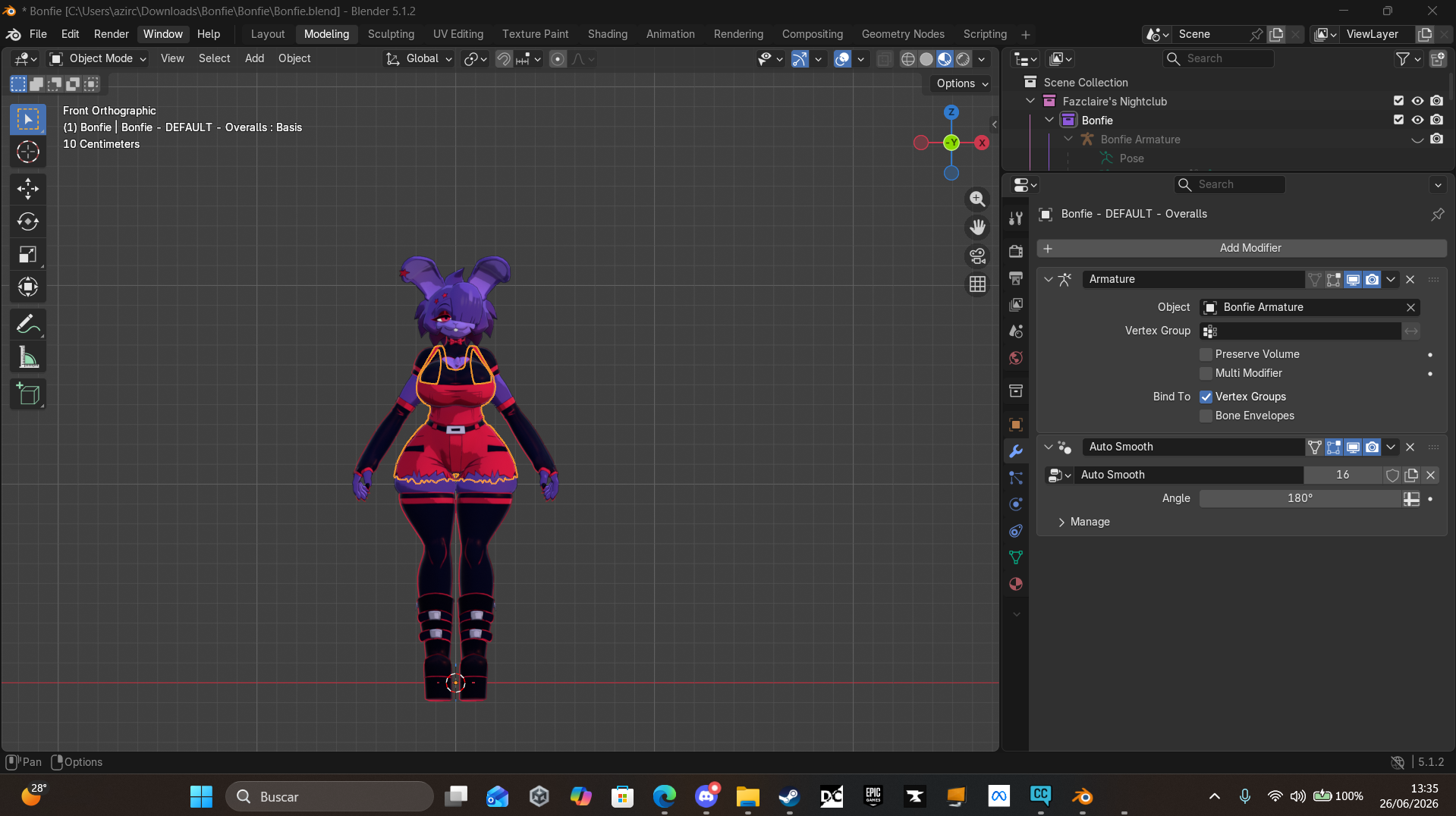Screen dimensions: 1456x816
Task: Add a new workspace with plus button
Action: click(1026, 35)
